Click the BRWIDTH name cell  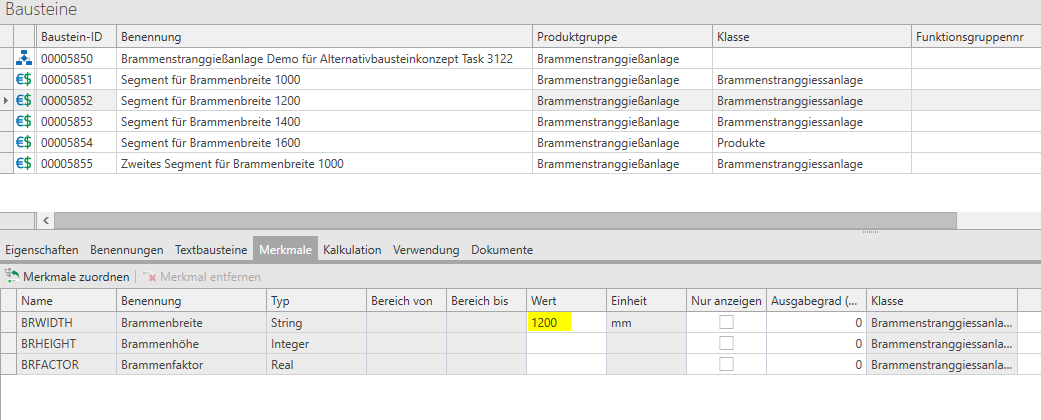click(66, 323)
